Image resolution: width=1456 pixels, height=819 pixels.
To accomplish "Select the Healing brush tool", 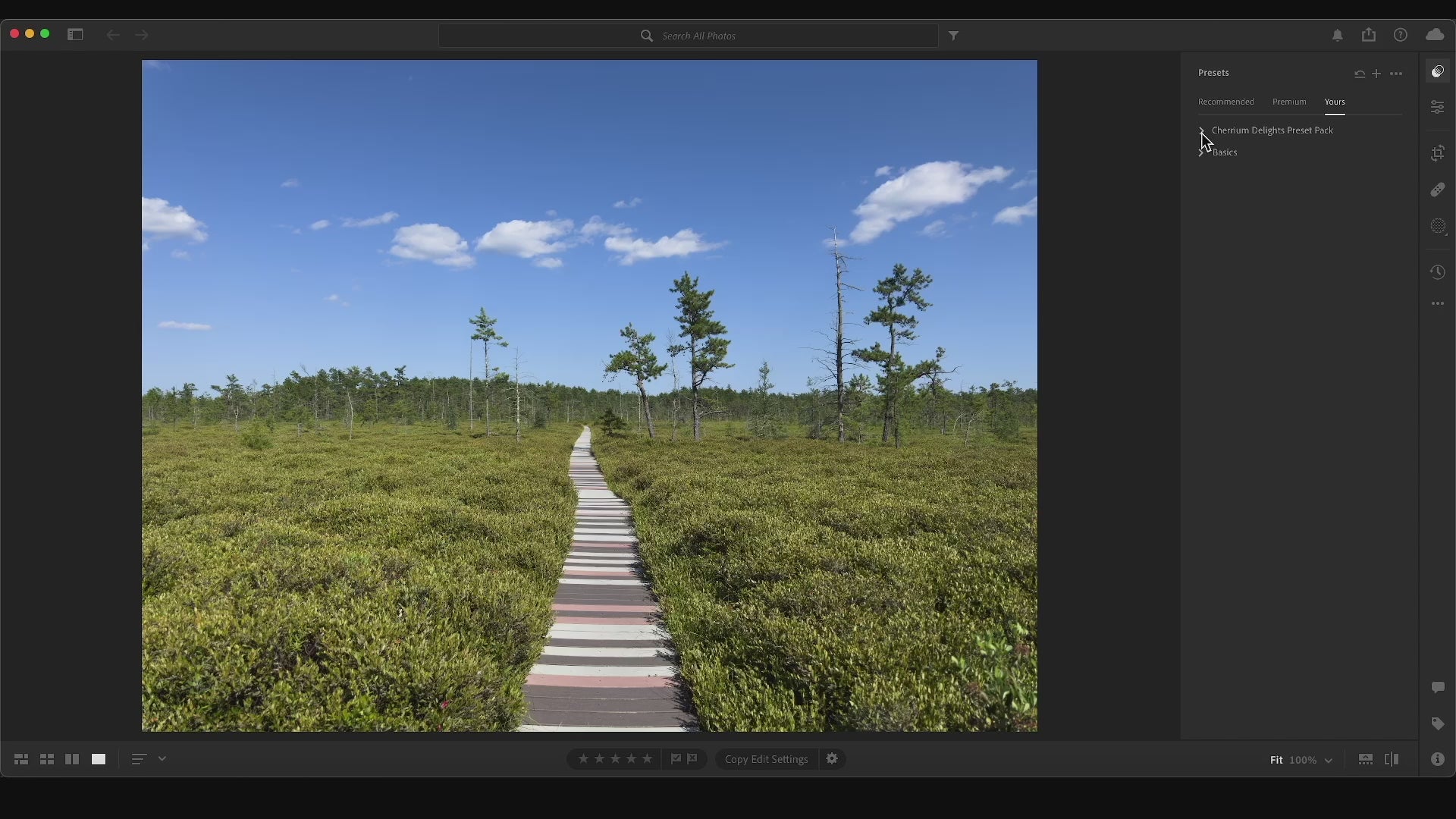I will point(1437,190).
